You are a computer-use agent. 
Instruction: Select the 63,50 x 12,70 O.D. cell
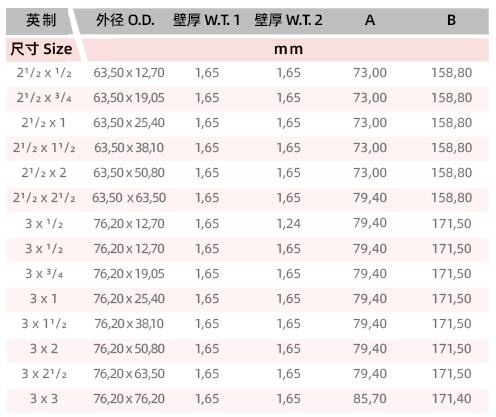pos(129,73)
